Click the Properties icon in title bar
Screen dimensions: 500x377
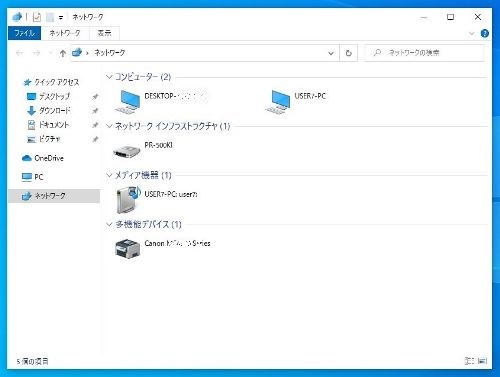pos(37,17)
